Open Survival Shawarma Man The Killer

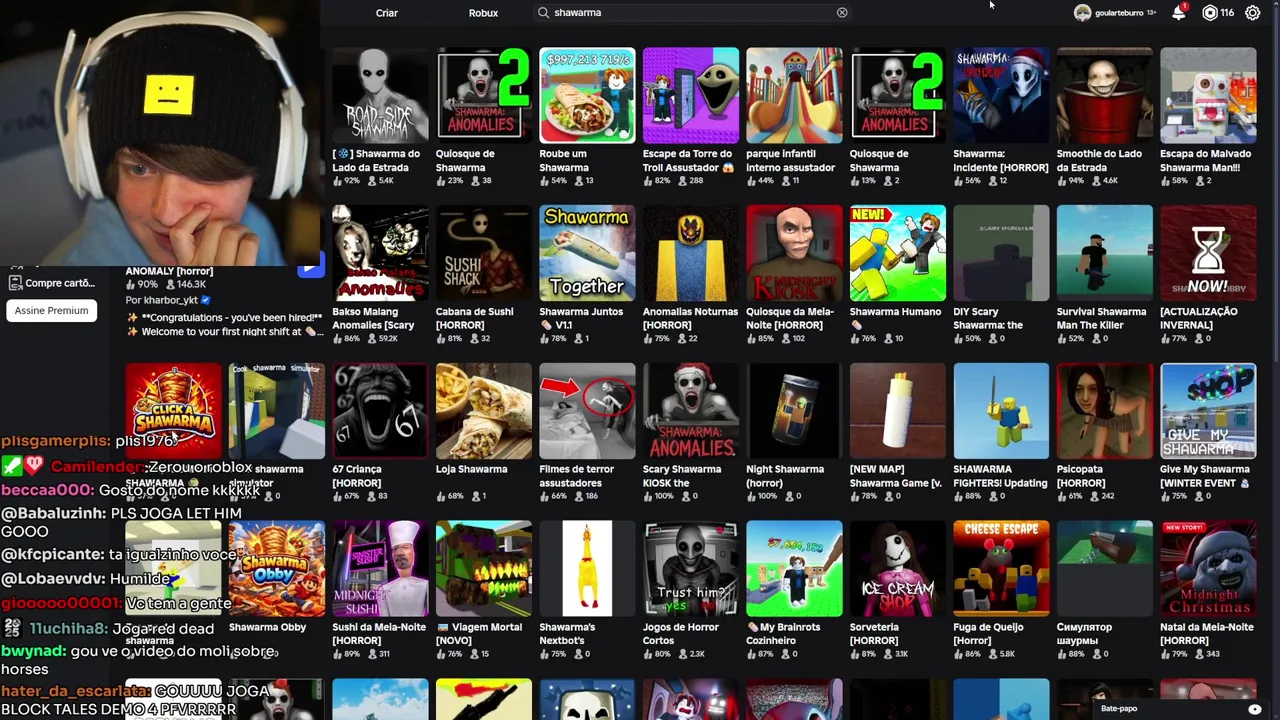1105,253
